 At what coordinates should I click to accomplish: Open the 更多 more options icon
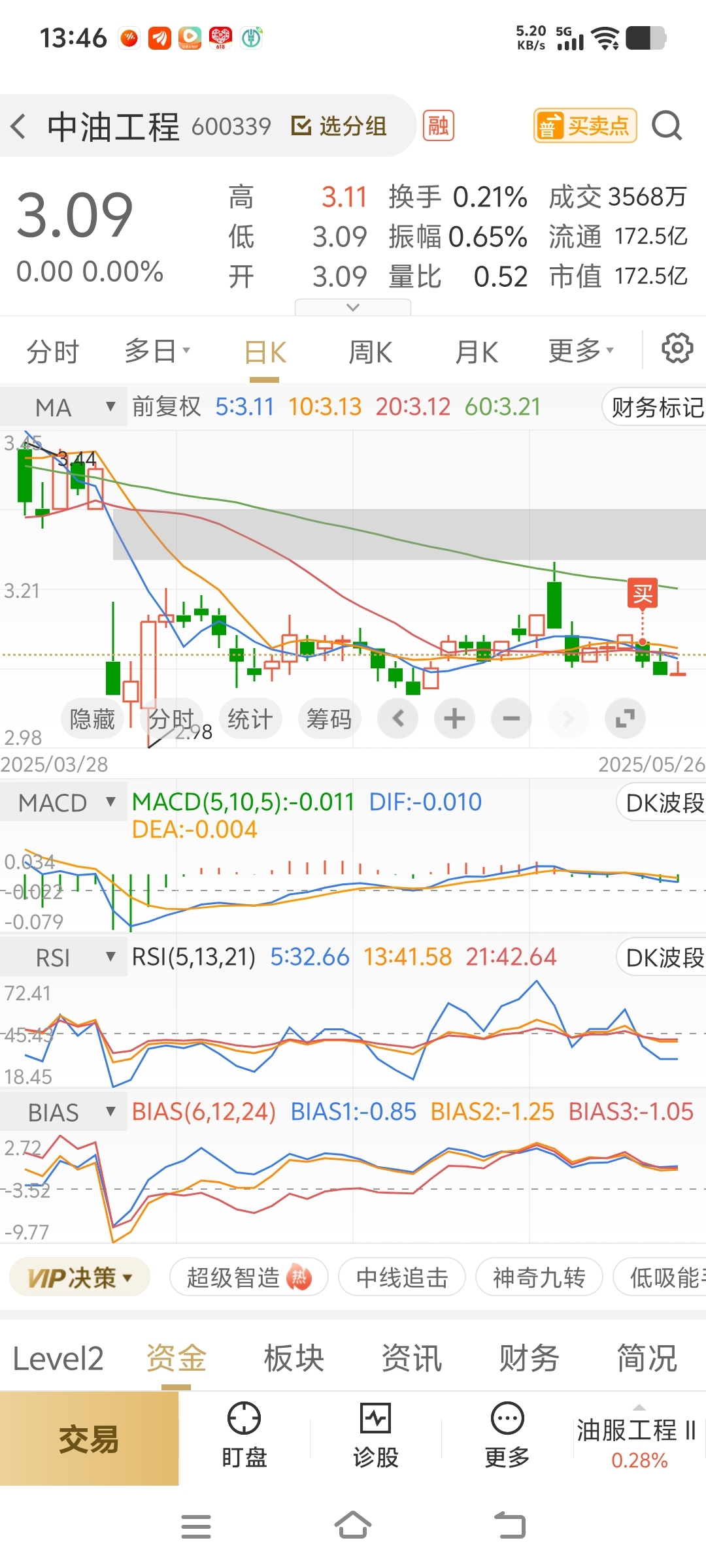click(x=507, y=1436)
